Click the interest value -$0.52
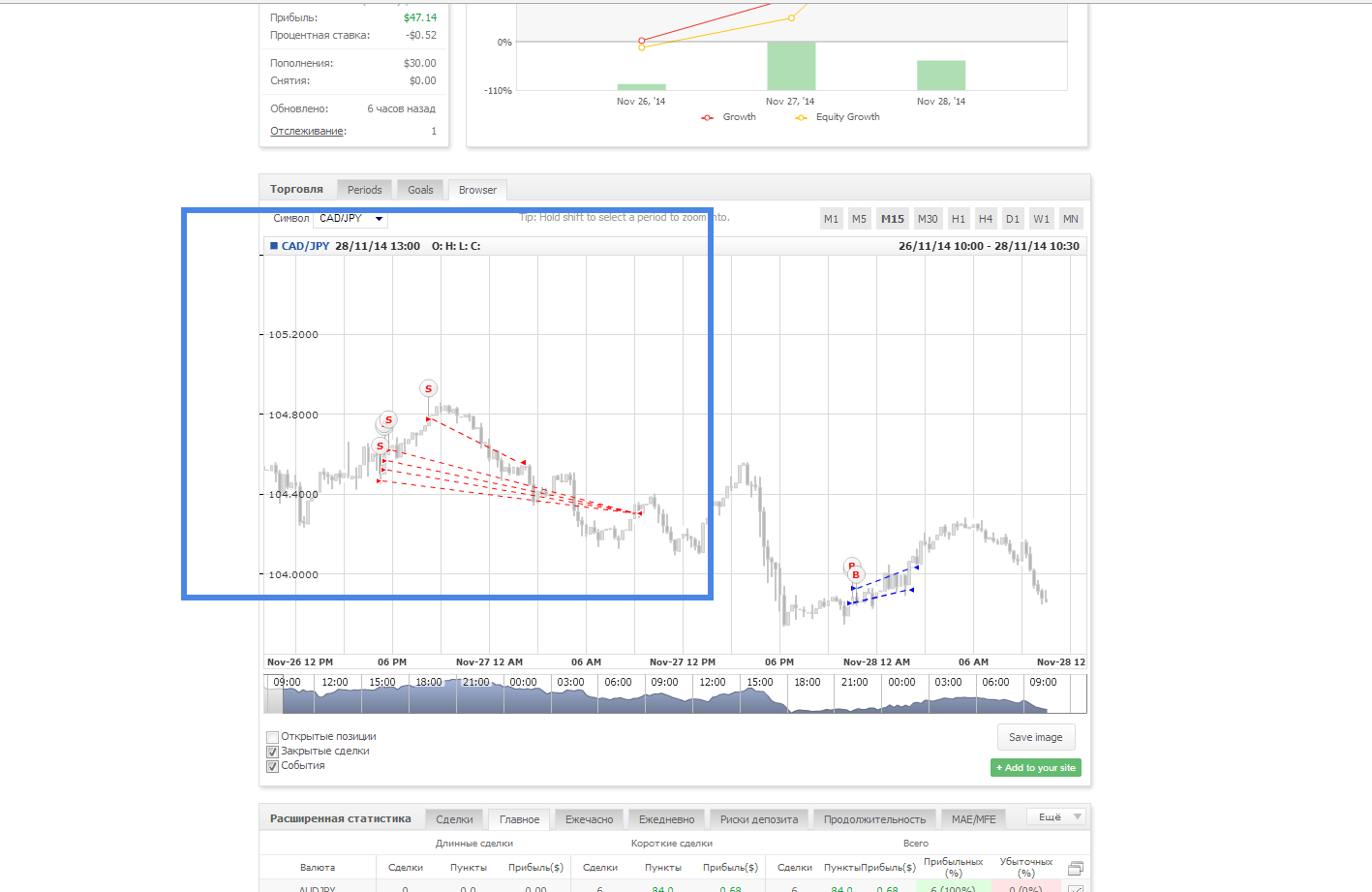The image size is (1372, 892). (x=421, y=35)
